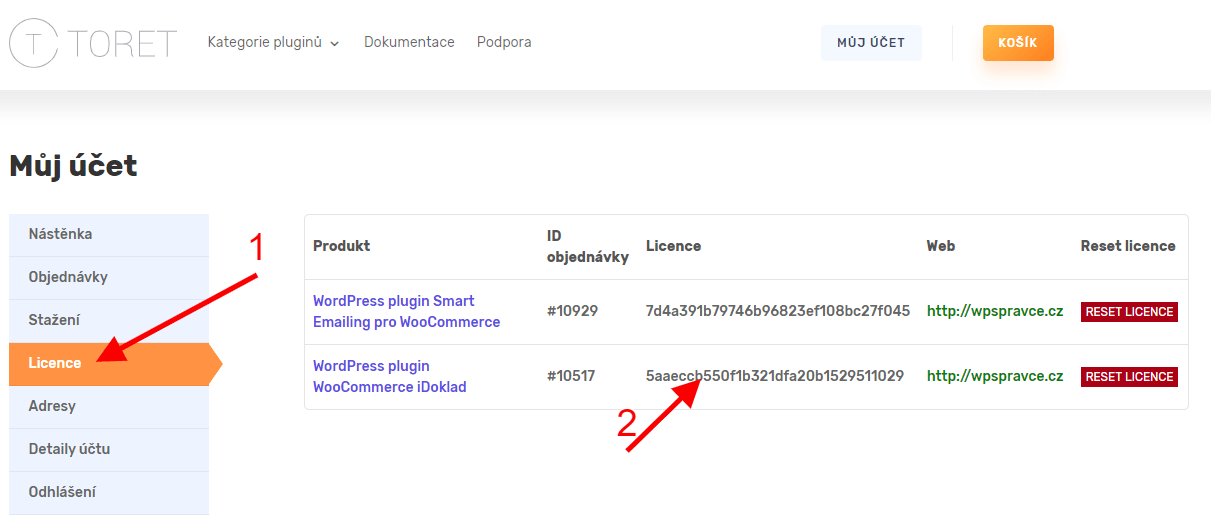This screenshot has height=530, width=1211.
Task: Click licence key starting with 5aaeccb550f1b
Action: [775, 376]
